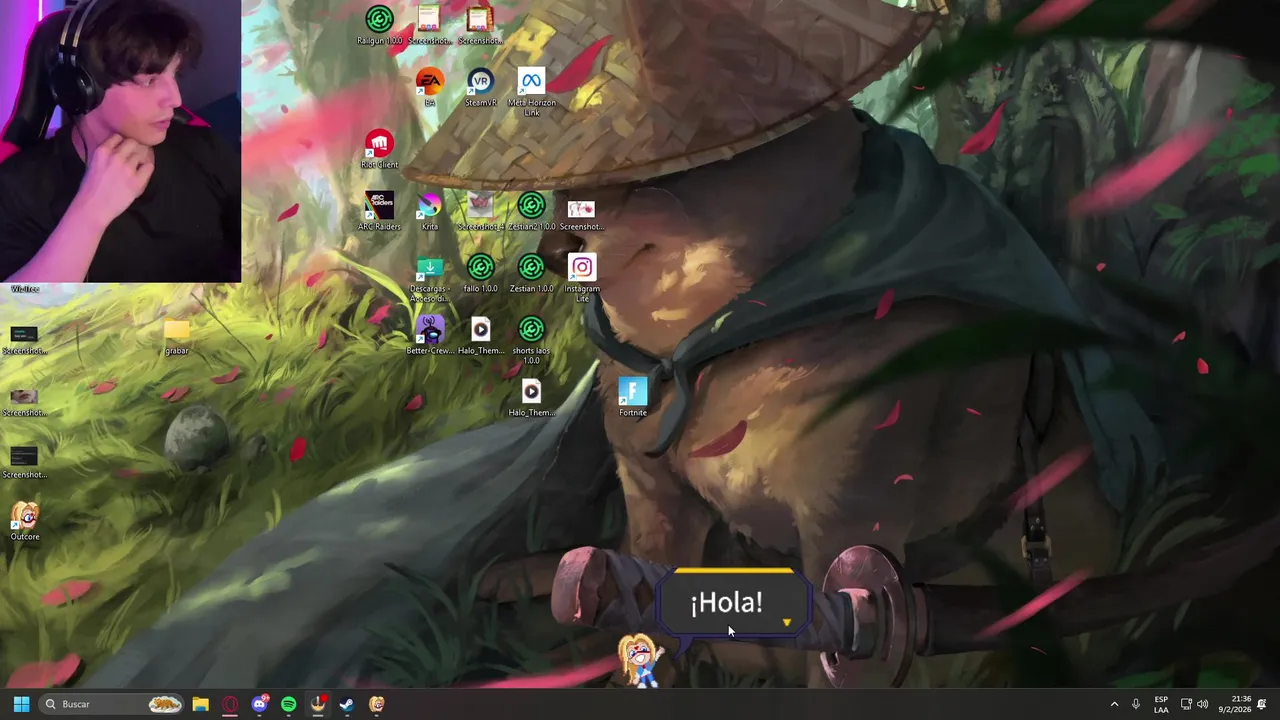Image resolution: width=1280 pixels, height=720 pixels.
Task: Launch Instagram Lite shortcut
Action: pyautogui.click(x=582, y=278)
